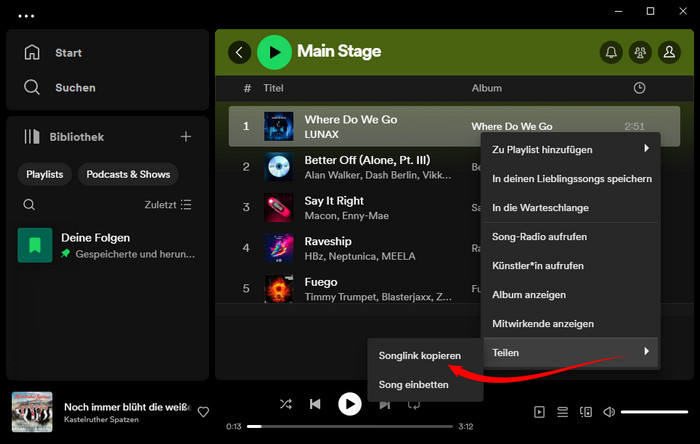Screen dimensions: 700x444
Task: Open the user profile icon
Action: coord(669,52)
